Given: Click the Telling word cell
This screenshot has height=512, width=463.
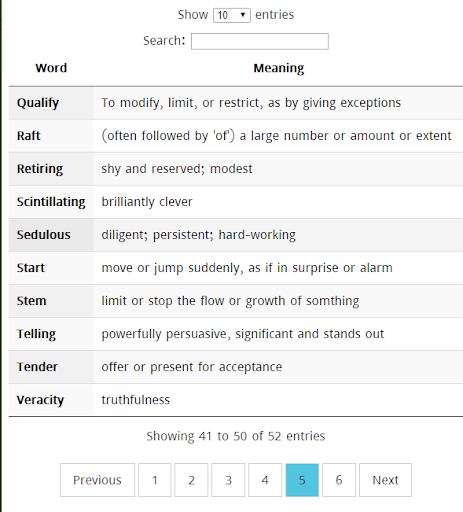Looking at the screenshot, I should click(x=51, y=334).
